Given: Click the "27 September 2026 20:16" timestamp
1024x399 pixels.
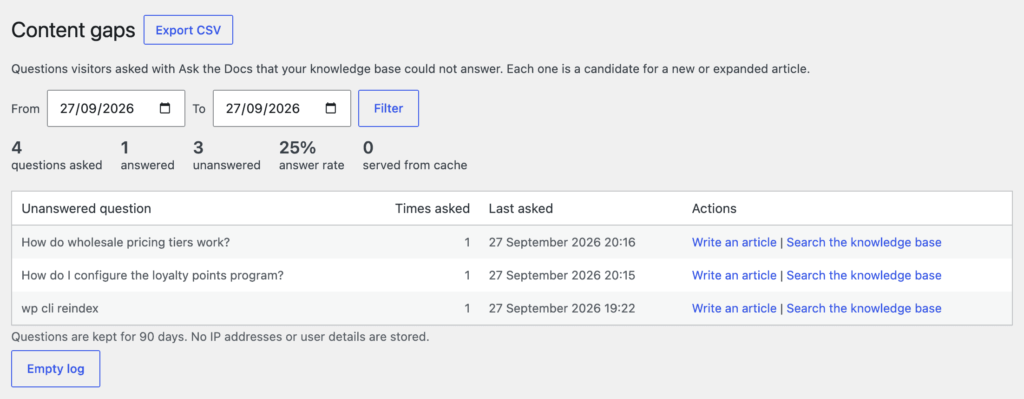Looking at the screenshot, I should click(562, 242).
